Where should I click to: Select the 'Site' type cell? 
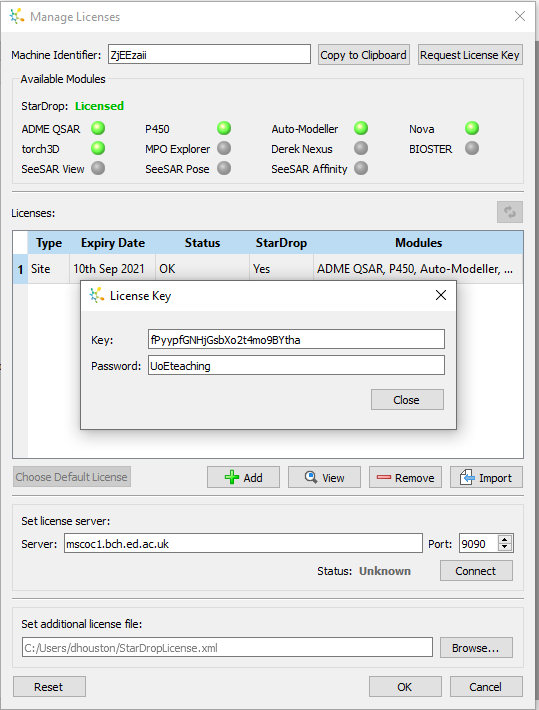[x=49, y=269]
